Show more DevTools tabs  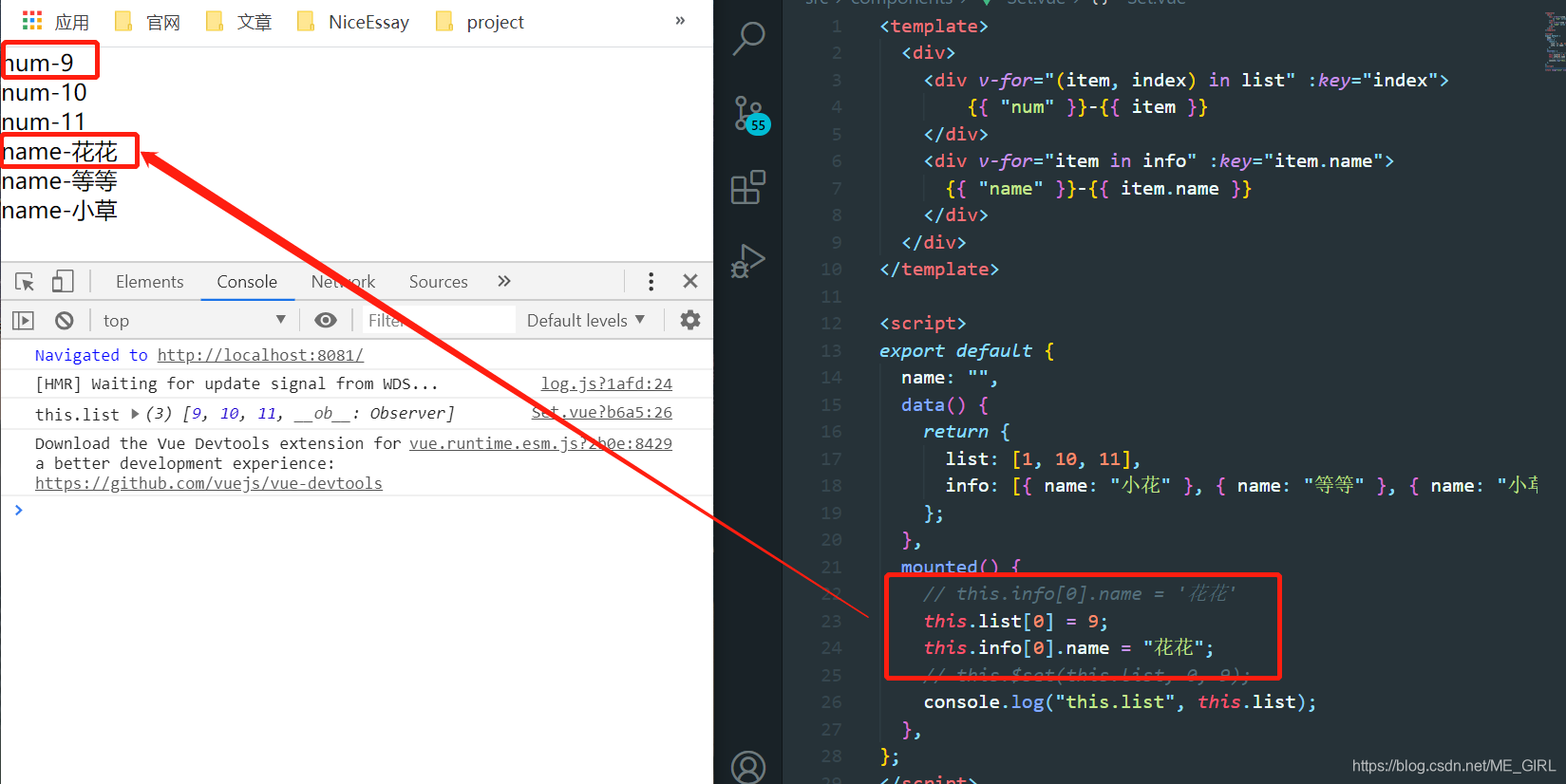504,281
